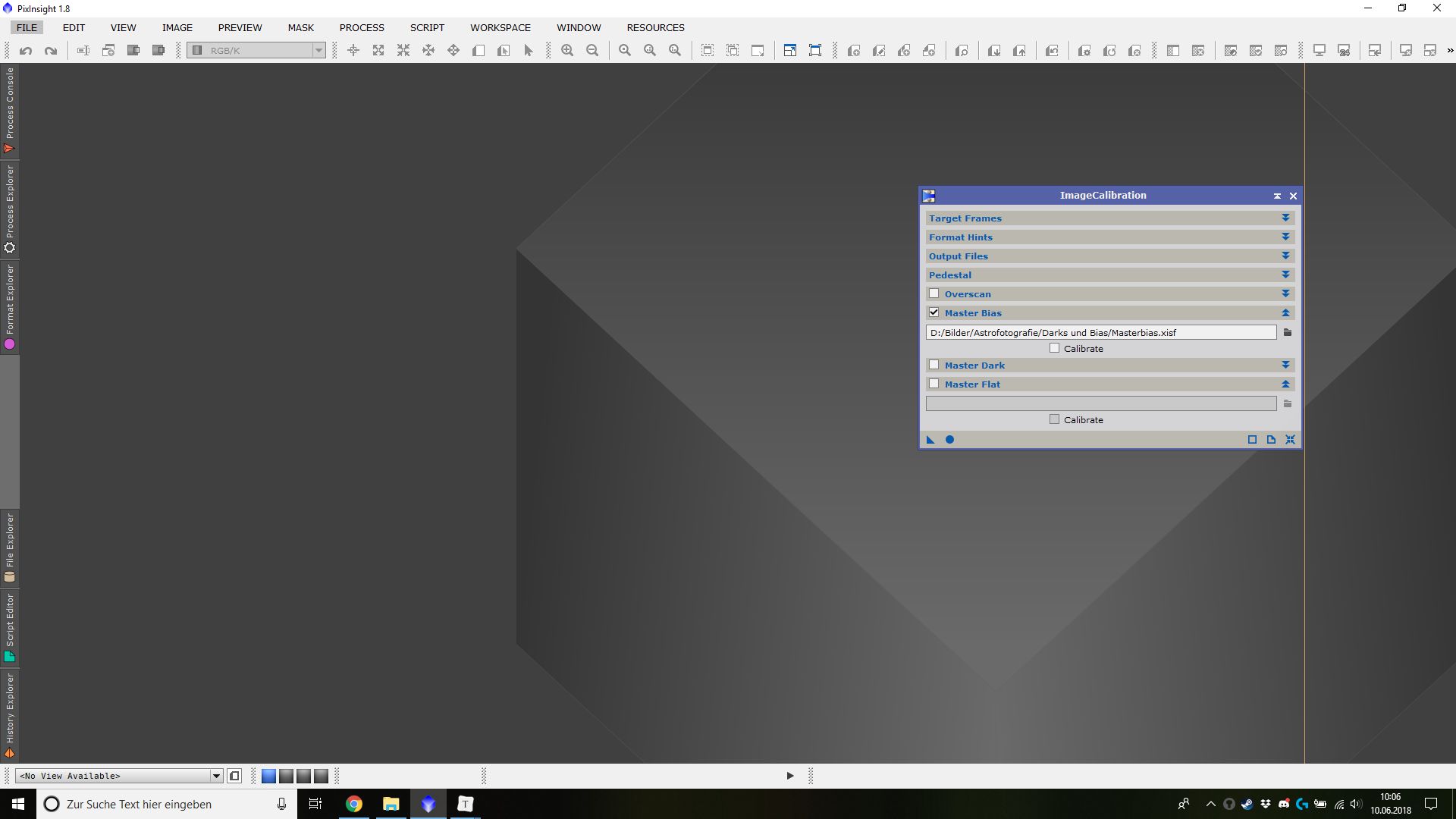Click the ImageCalibration process icon in title bar

929,196
